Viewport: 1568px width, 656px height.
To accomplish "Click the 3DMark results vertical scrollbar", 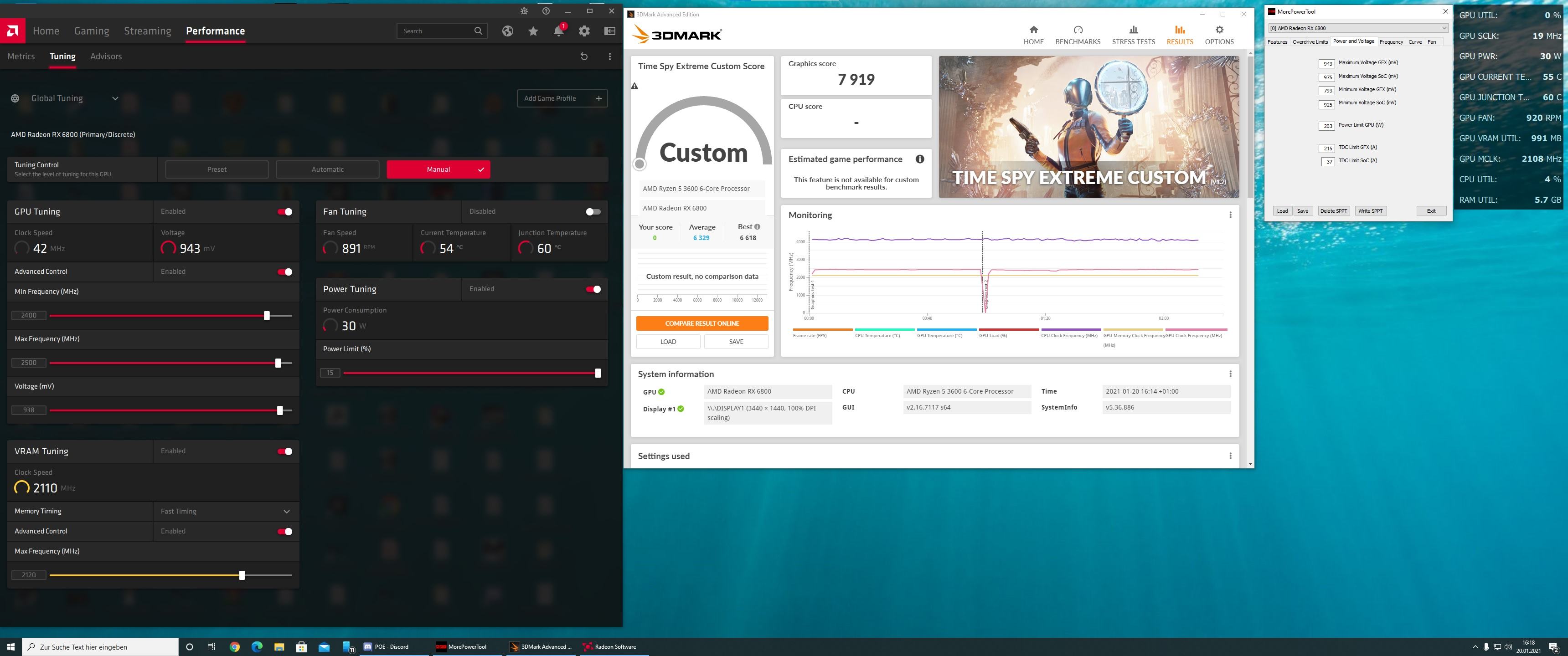I will [x=1250, y=128].
